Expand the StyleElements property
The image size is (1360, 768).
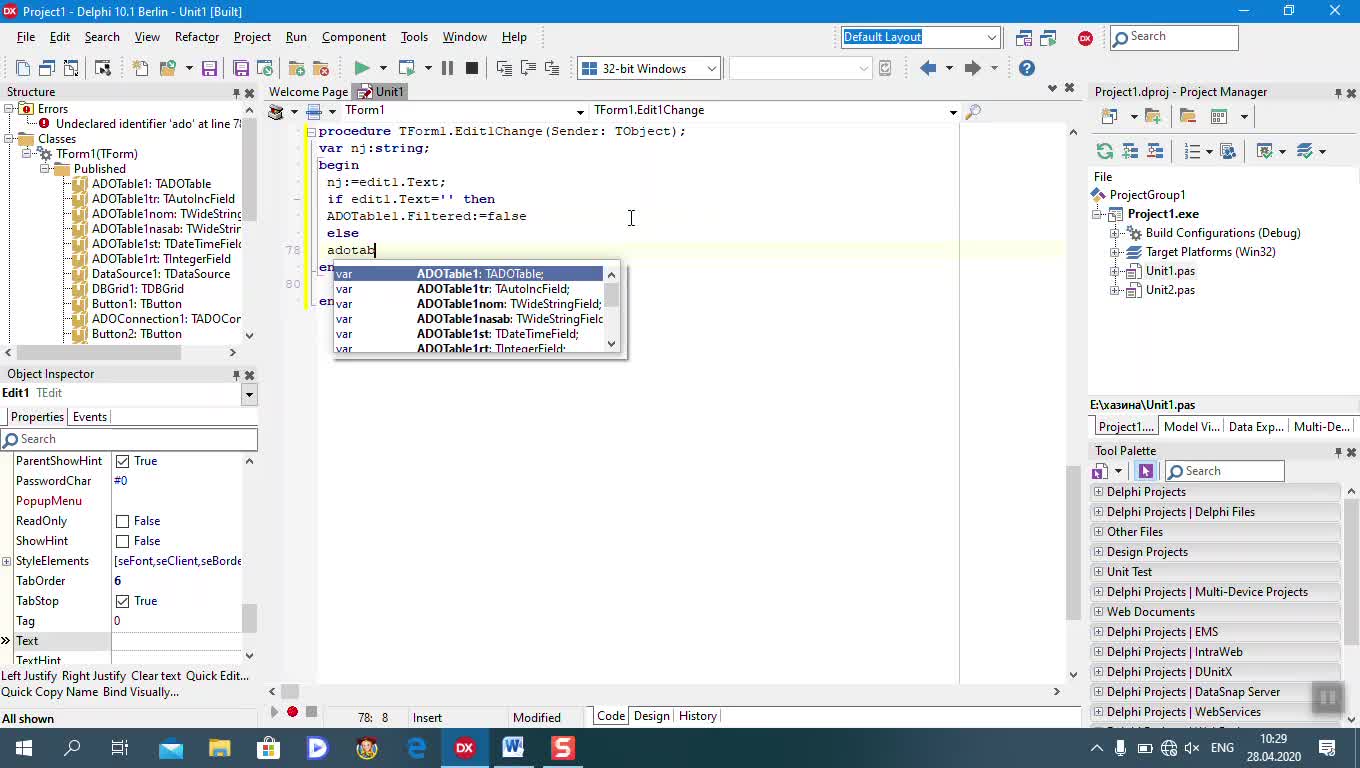coord(7,561)
